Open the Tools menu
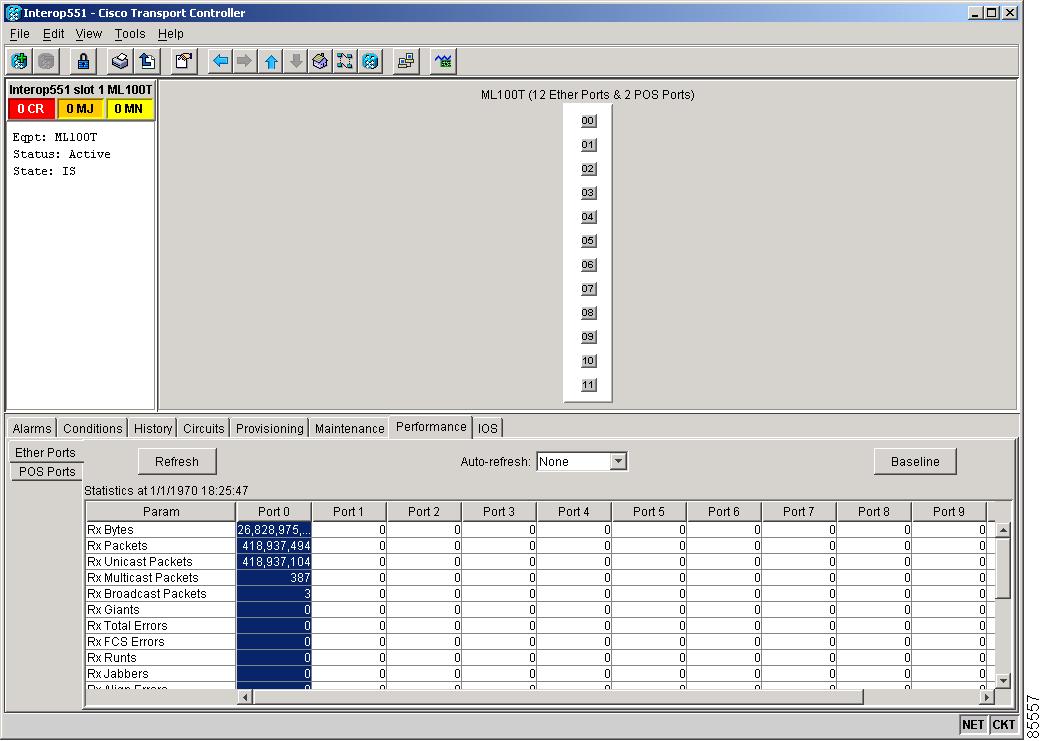 click(x=130, y=33)
